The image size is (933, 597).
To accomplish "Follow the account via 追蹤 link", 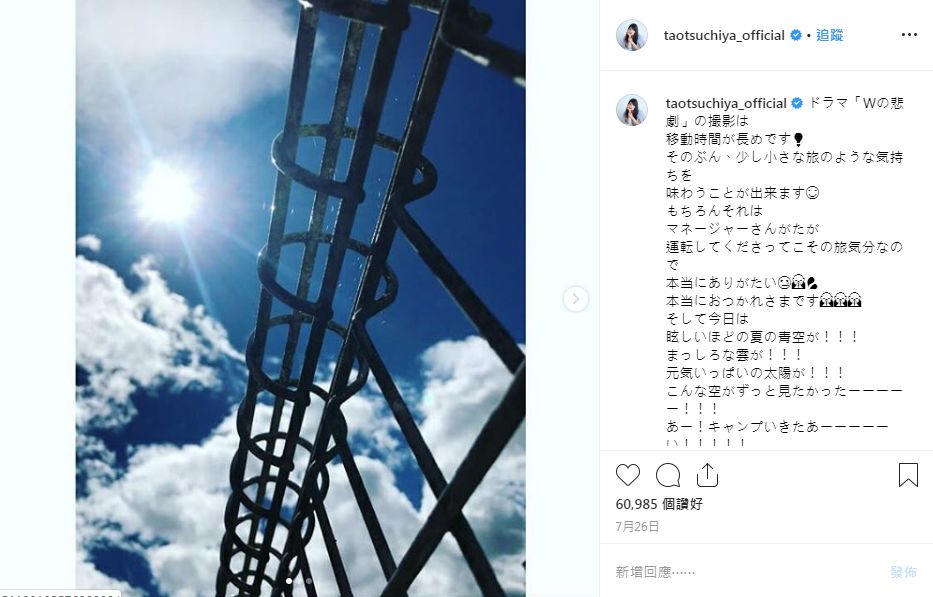I will click(x=829, y=35).
